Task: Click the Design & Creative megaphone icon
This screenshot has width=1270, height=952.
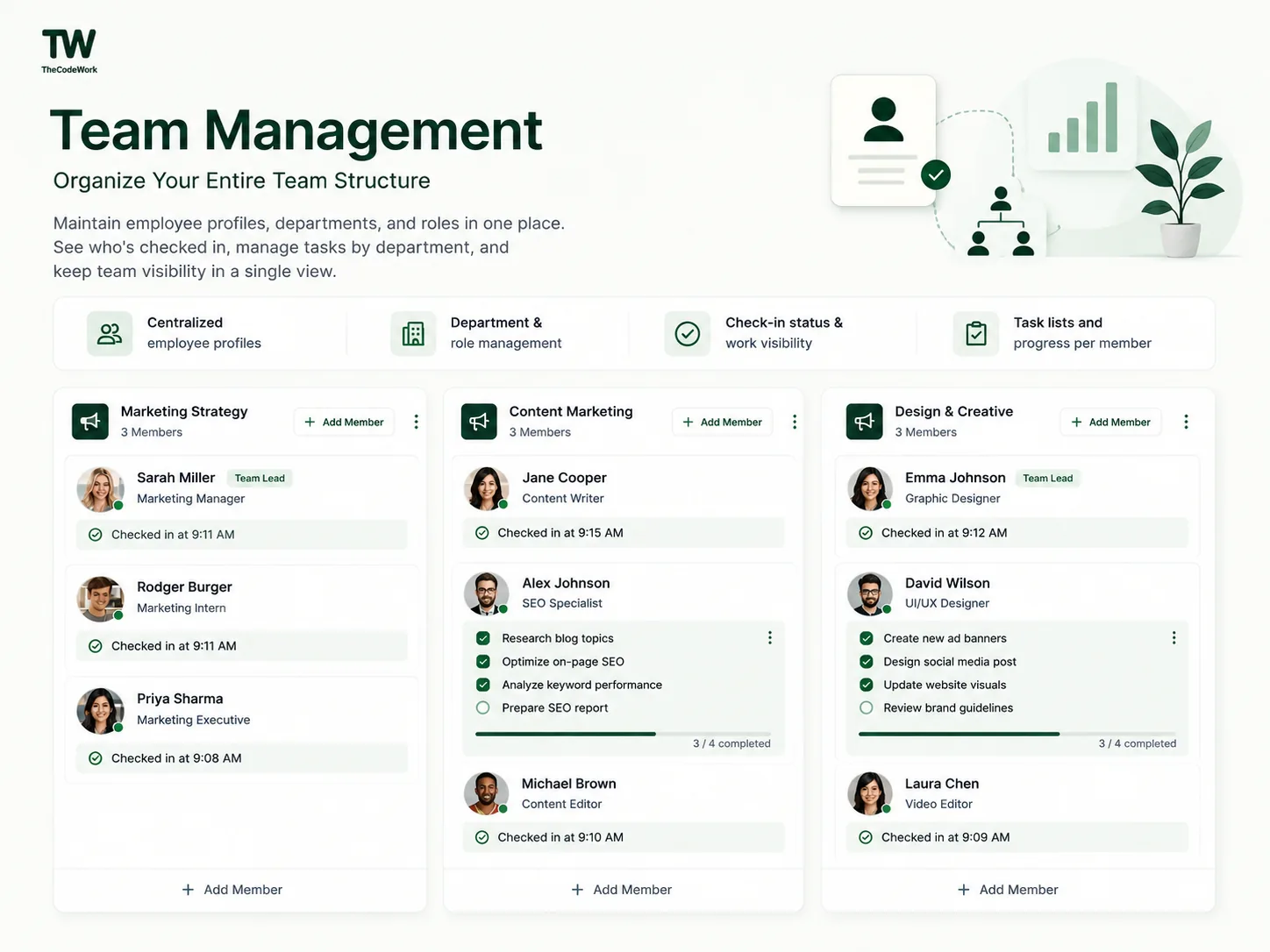Action: 865,422
